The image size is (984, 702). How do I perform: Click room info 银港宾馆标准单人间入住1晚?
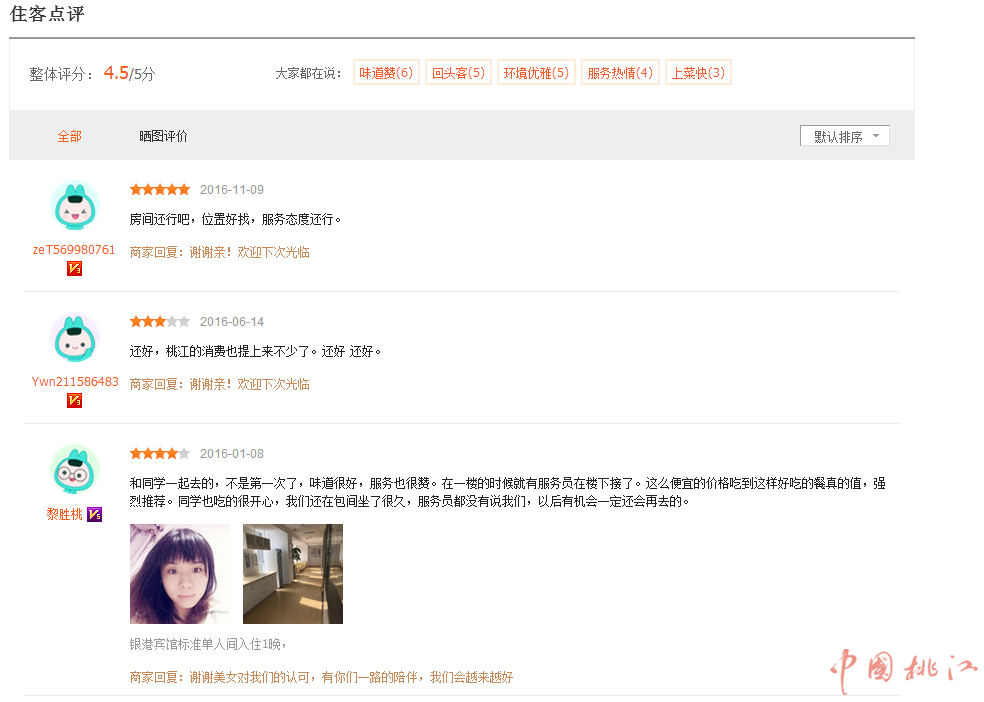[x=208, y=644]
